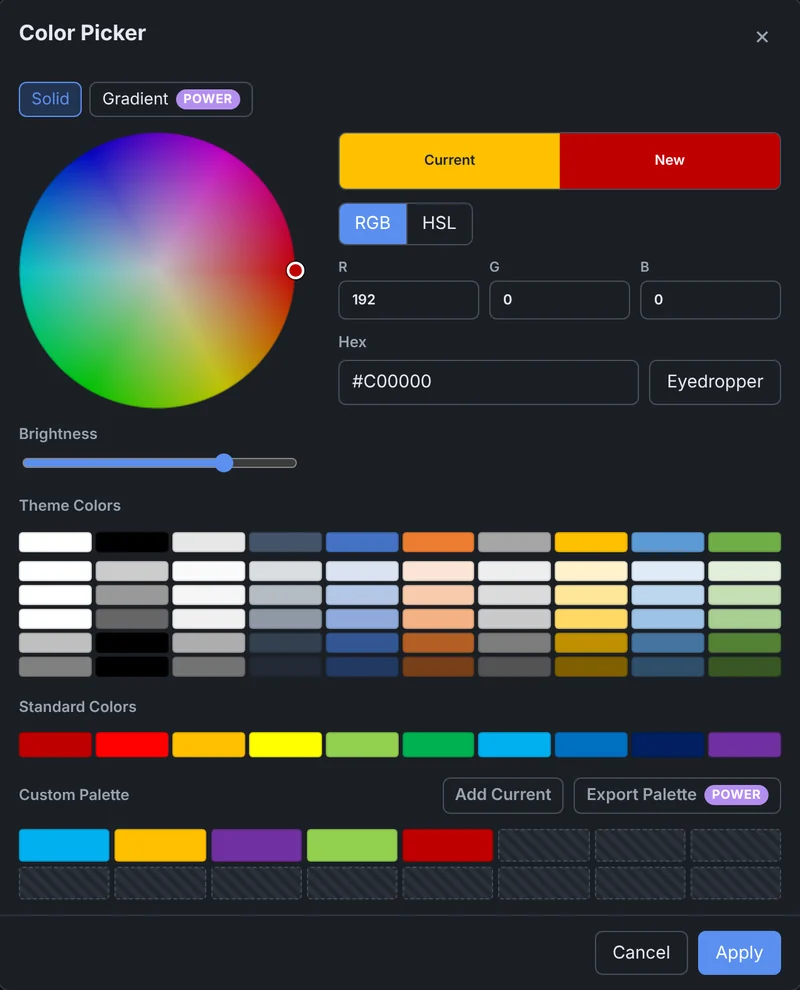
Task: Pick the medium blue theme color in top row
Action: click(x=362, y=542)
